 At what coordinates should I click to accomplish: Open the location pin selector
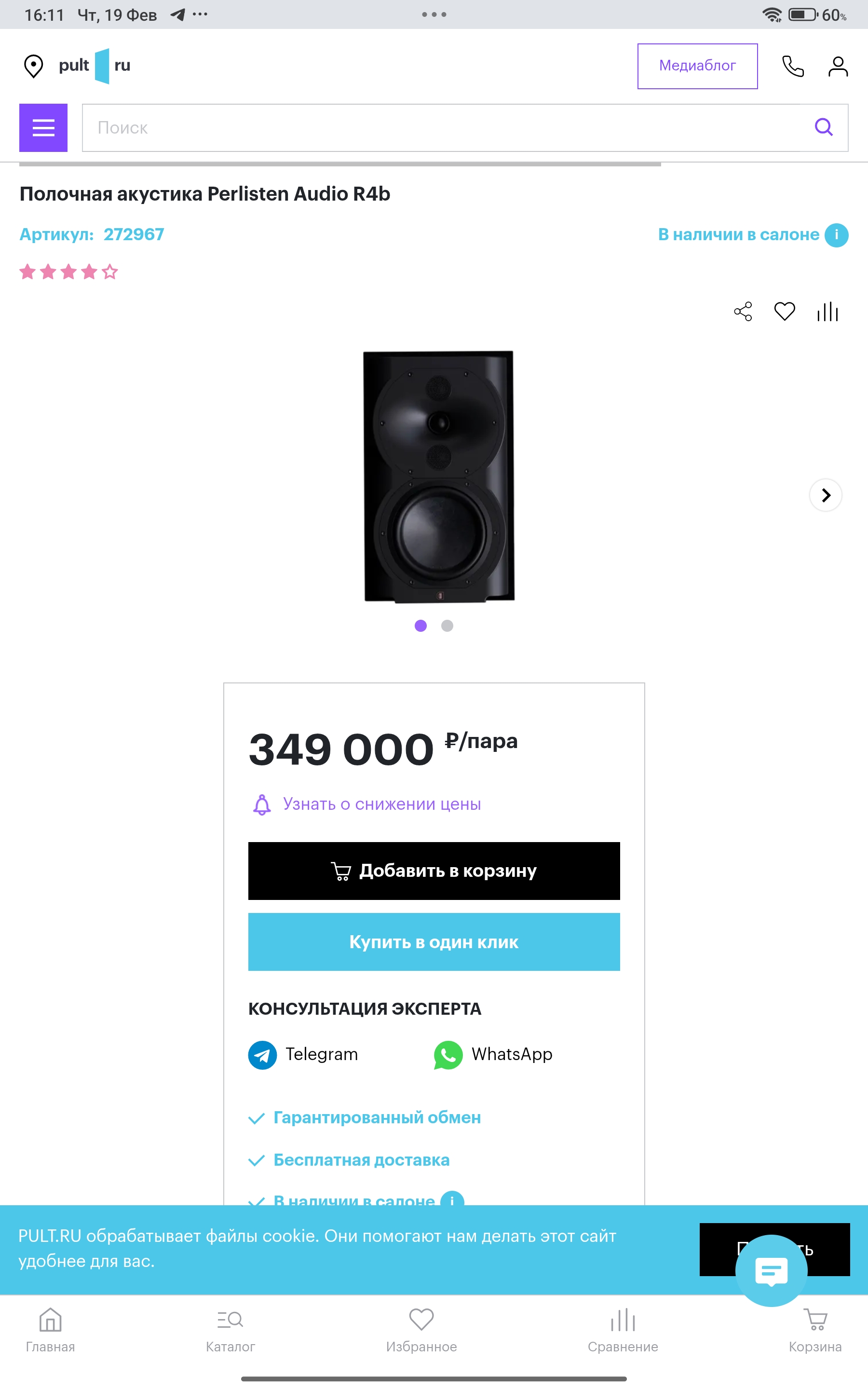tap(33, 66)
